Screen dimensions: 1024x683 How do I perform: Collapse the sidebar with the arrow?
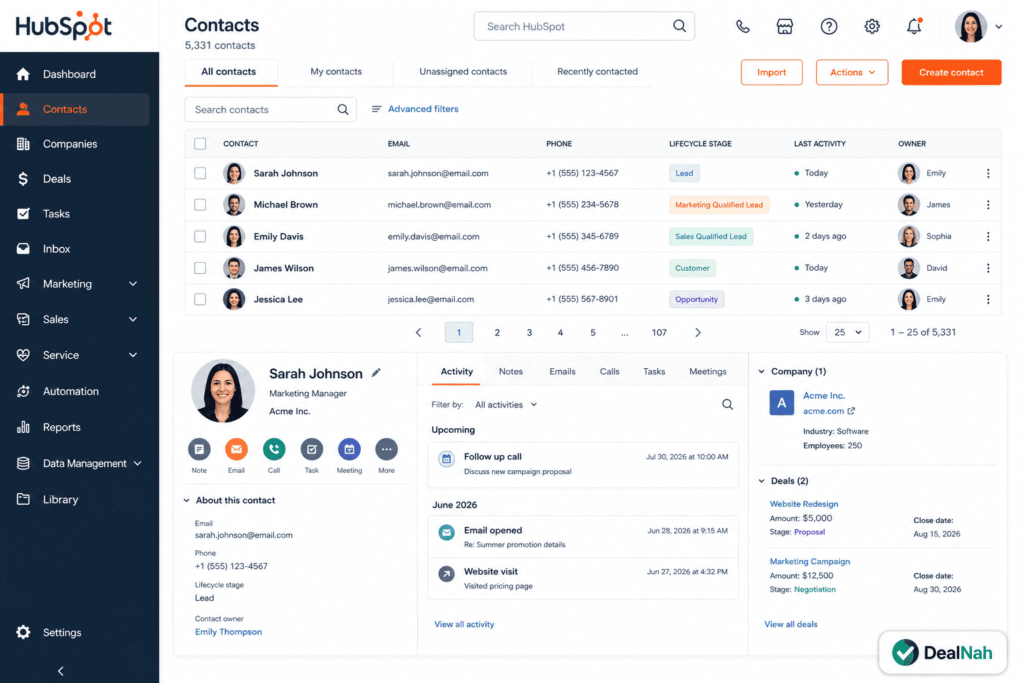point(60,671)
